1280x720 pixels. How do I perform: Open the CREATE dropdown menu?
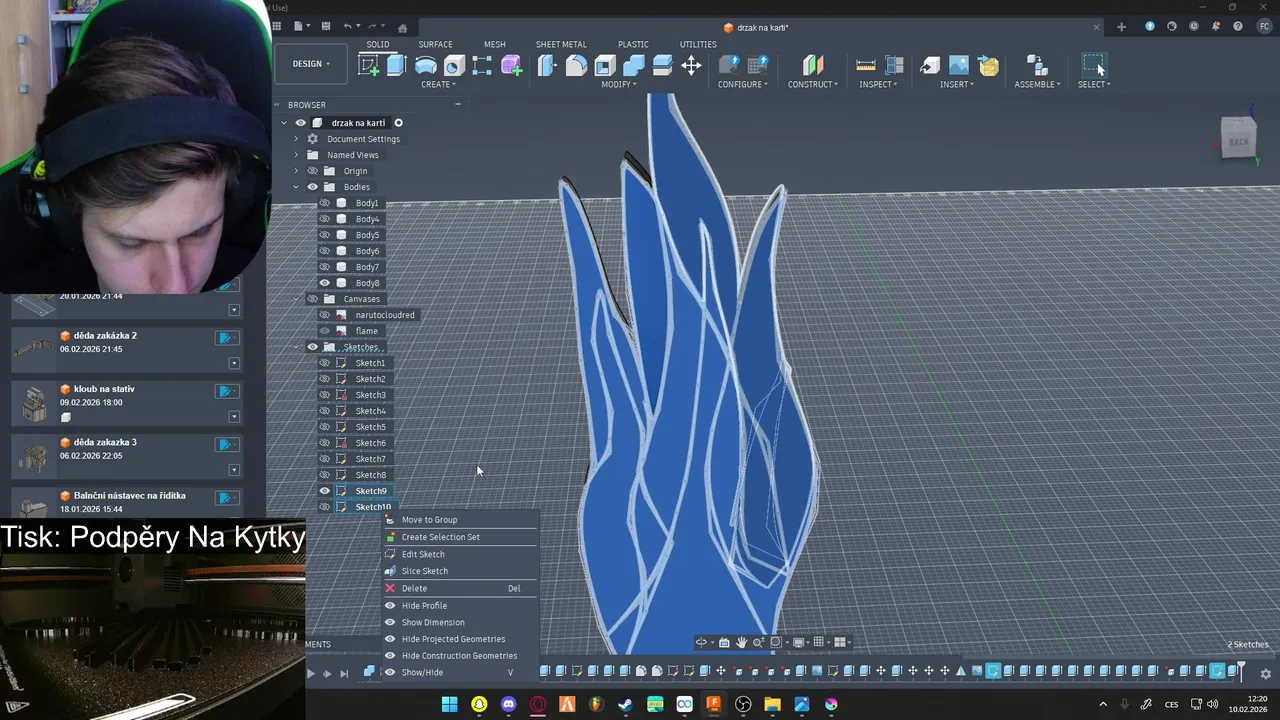pyautogui.click(x=438, y=84)
